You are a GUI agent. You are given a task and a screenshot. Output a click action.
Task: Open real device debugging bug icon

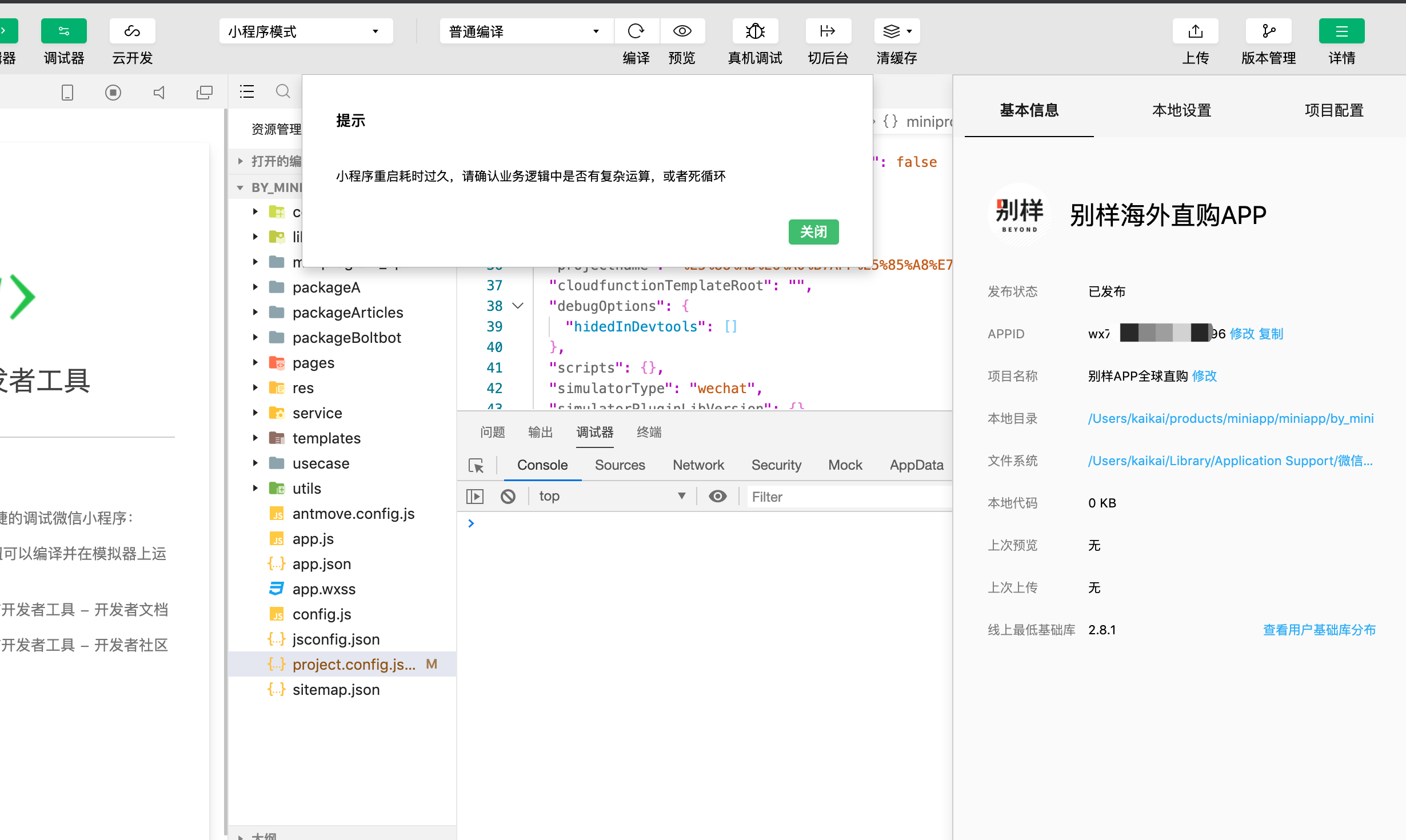(755, 31)
